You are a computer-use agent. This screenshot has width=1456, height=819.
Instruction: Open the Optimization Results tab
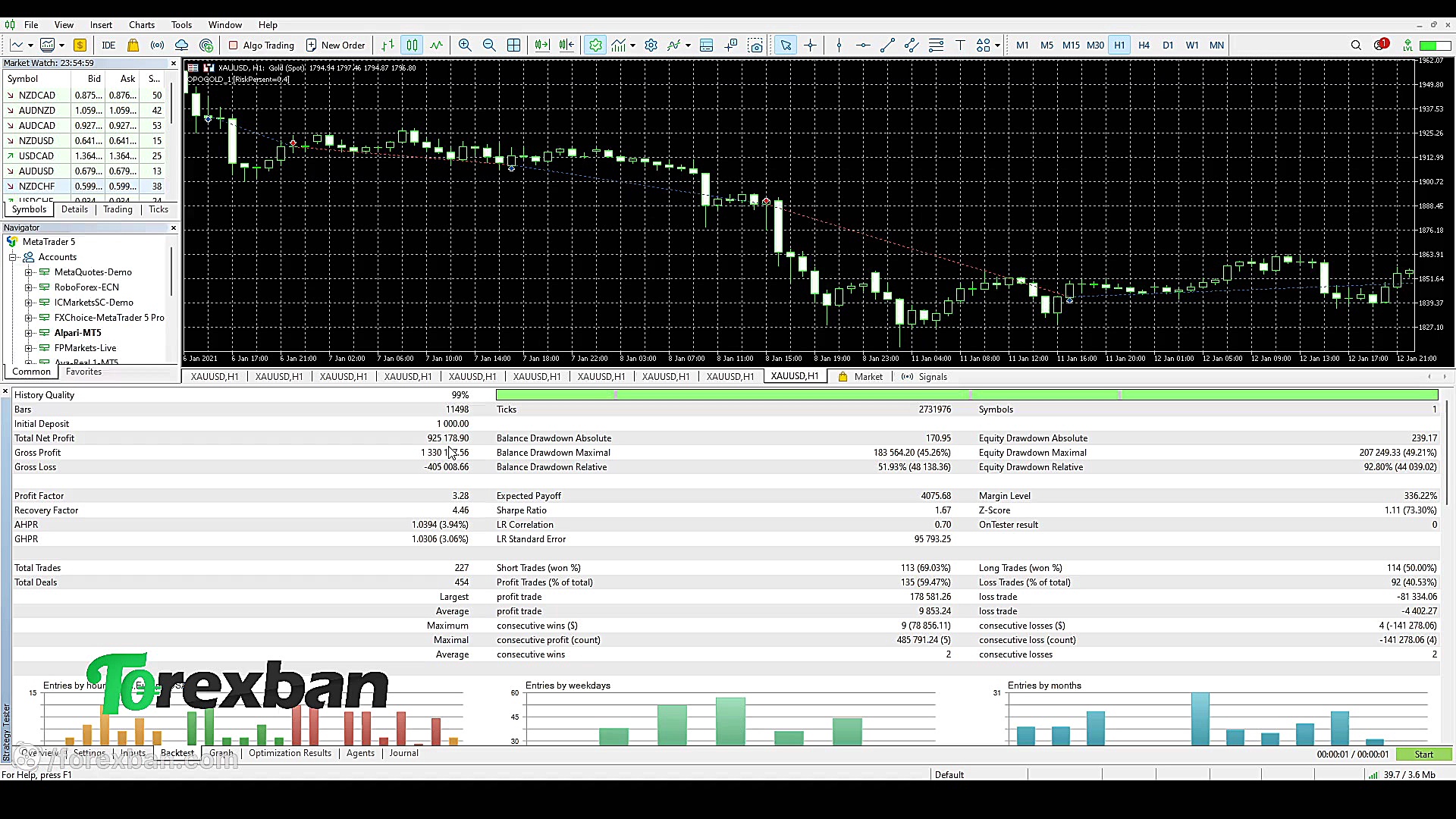coord(290,753)
